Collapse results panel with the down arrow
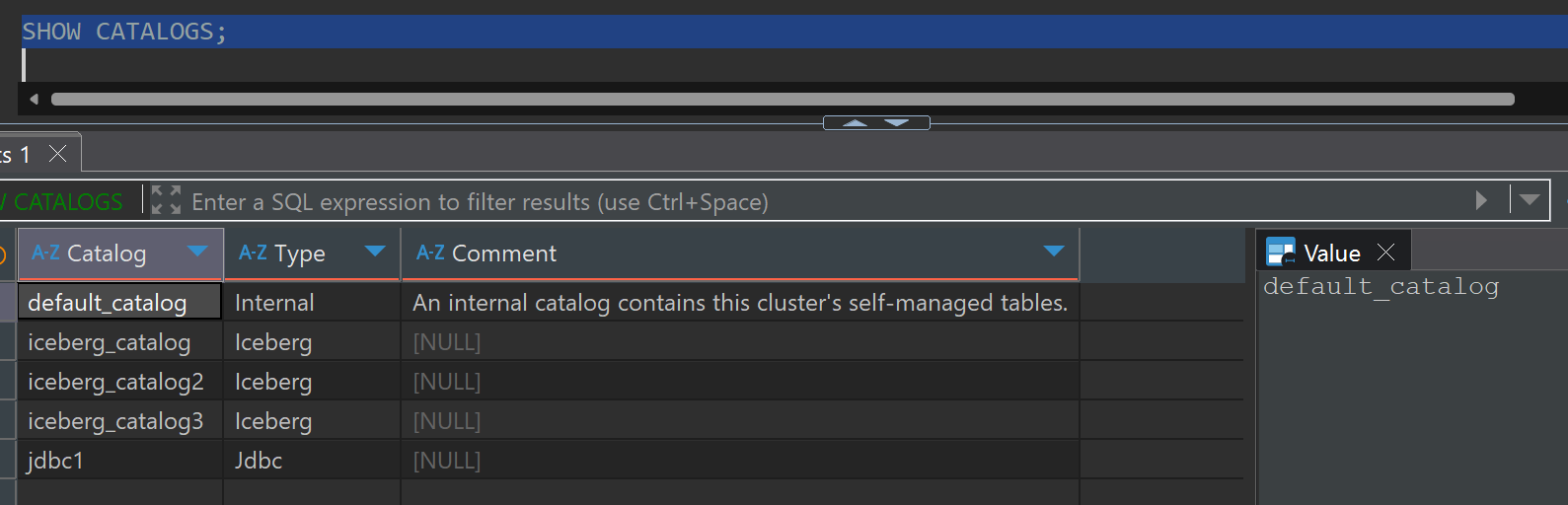Image resolution: width=1568 pixels, height=505 pixels. click(x=897, y=123)
